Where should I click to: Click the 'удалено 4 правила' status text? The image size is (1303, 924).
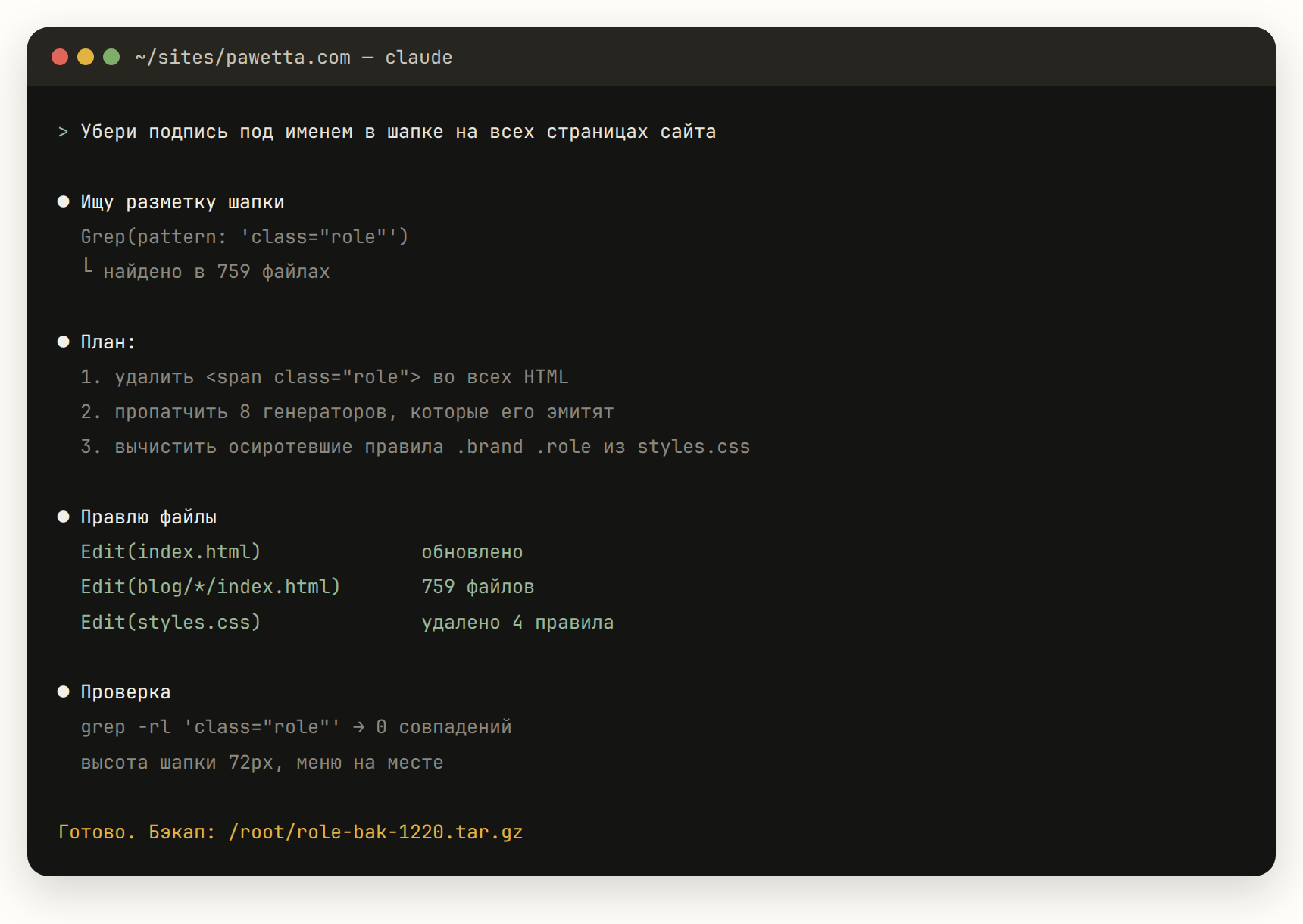[517, 623]
